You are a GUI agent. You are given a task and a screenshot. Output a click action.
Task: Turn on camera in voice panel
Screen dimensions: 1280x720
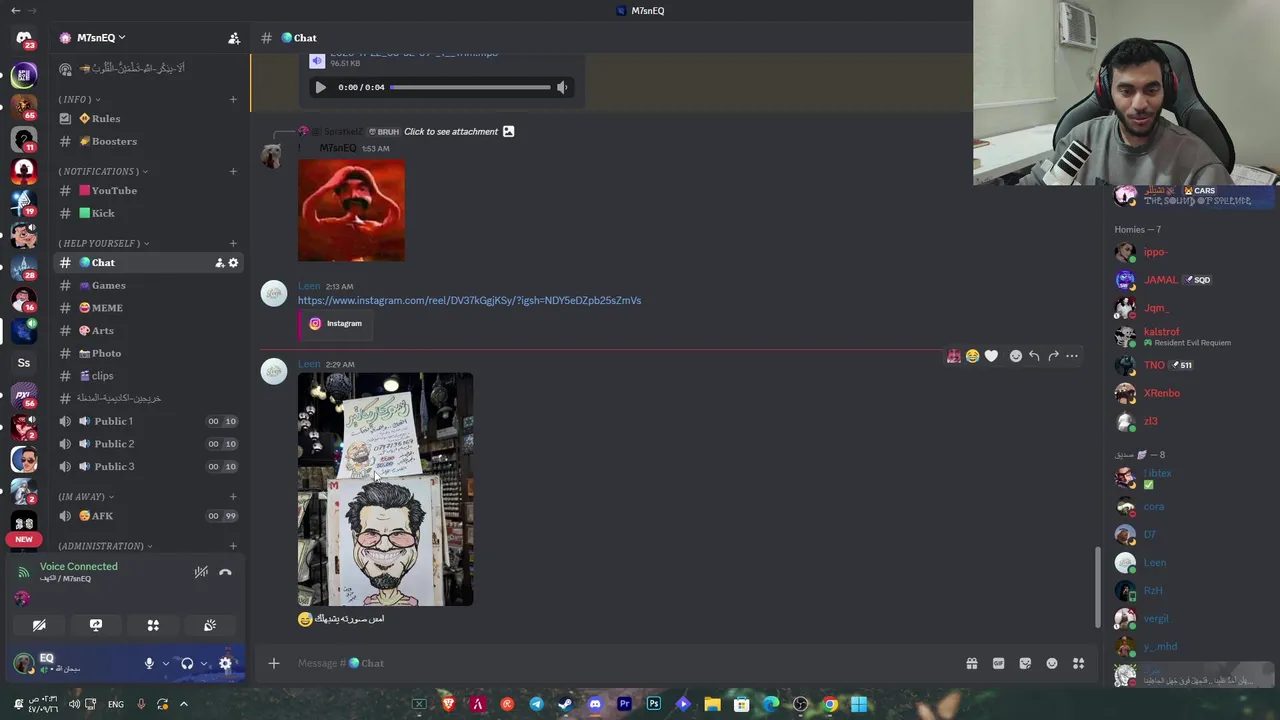(39, 625)
